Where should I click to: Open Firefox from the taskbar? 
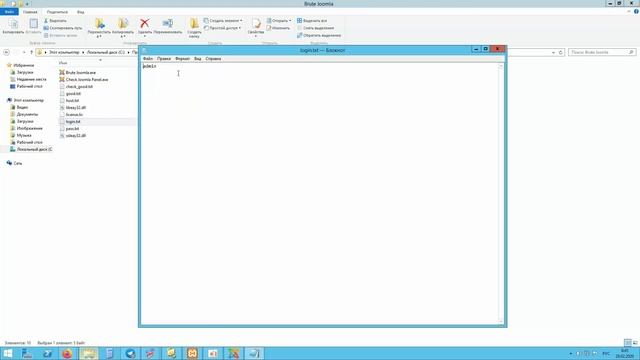coord(67,353)
